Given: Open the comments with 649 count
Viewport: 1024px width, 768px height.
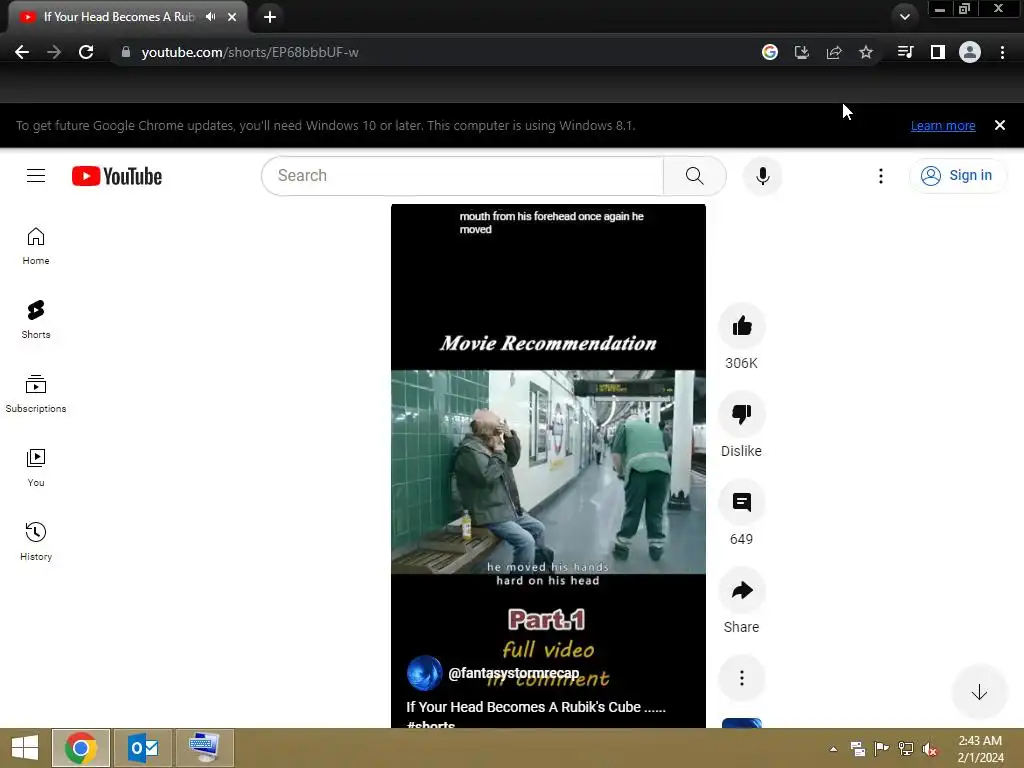Looking at the screenshot, I should (x=741, y=502).
